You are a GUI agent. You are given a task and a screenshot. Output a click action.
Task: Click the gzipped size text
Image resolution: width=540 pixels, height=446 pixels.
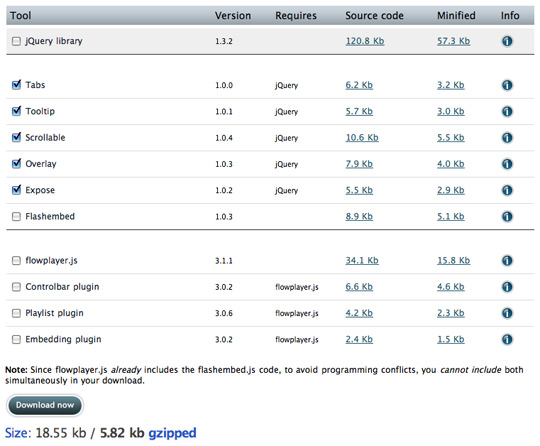pos(172,433)
